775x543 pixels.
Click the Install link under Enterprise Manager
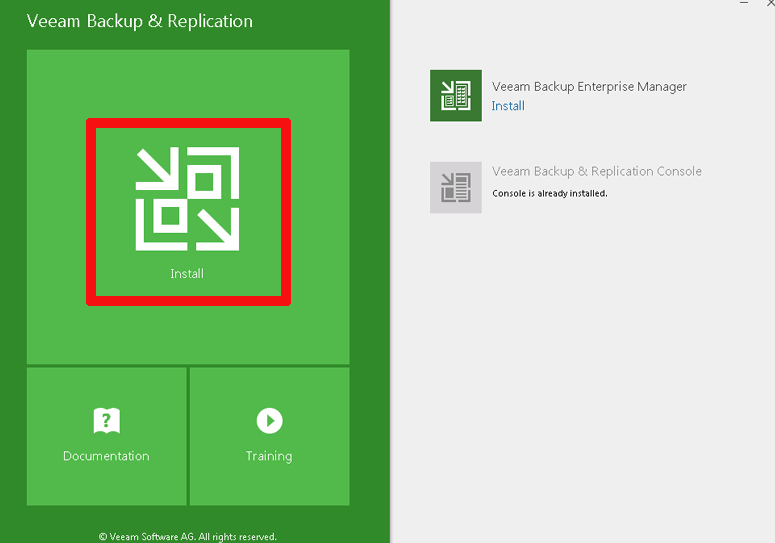click(x=508, y=106)
